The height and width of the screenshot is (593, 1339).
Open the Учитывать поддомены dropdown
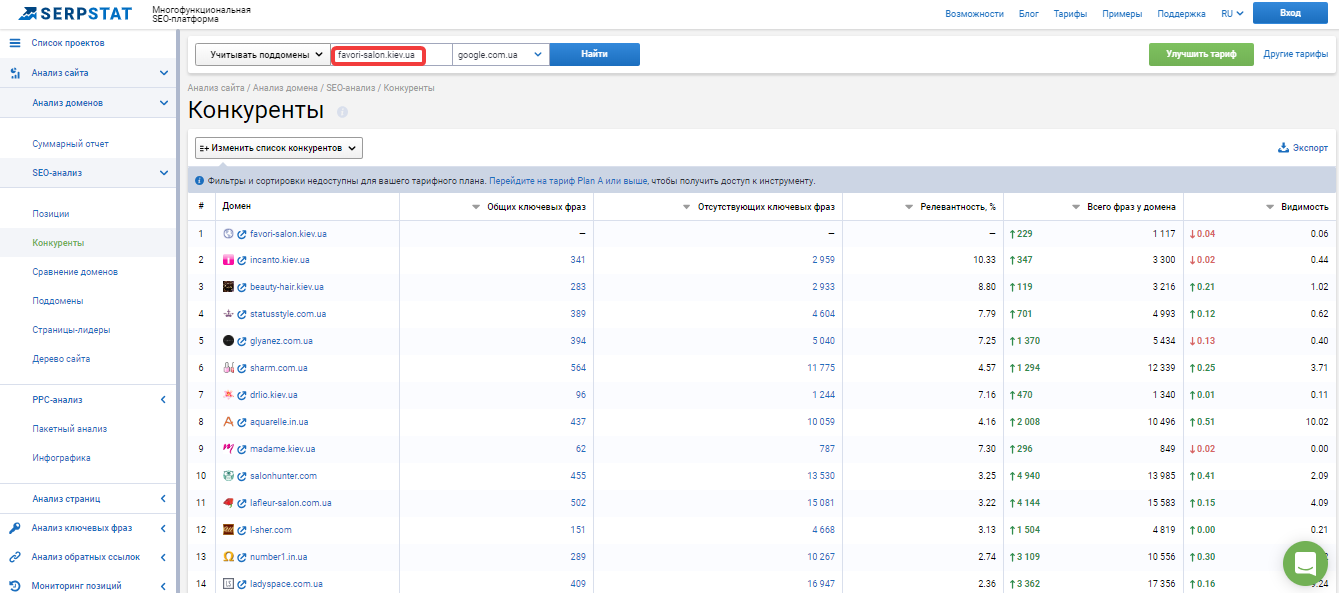tap(264, 54)
